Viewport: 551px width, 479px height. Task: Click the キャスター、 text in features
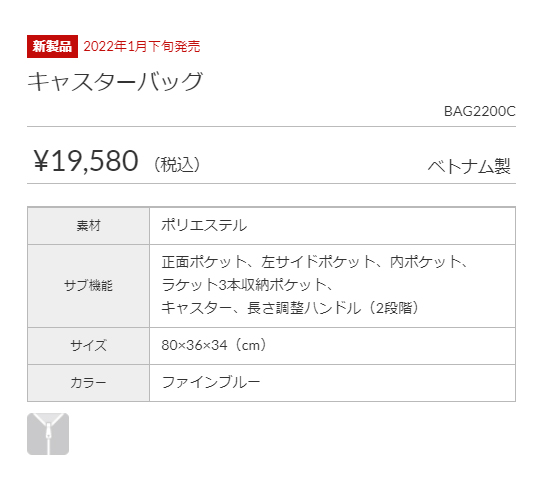[x=201, y=308]
